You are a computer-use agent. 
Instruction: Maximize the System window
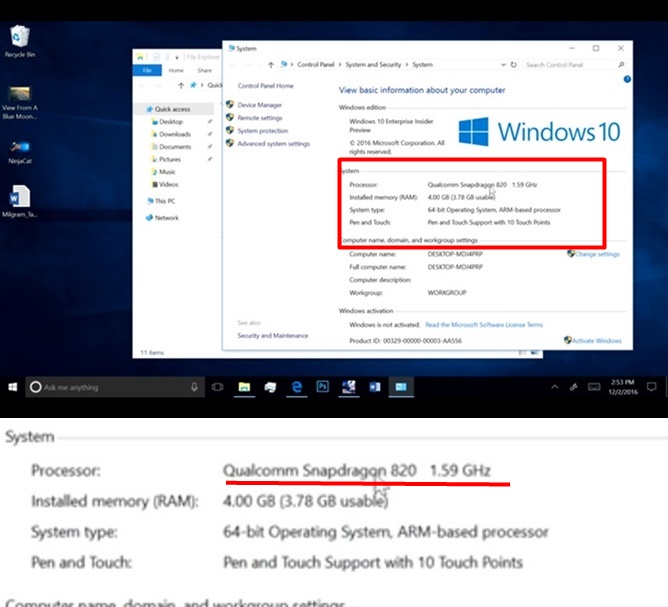click(596, 48)
